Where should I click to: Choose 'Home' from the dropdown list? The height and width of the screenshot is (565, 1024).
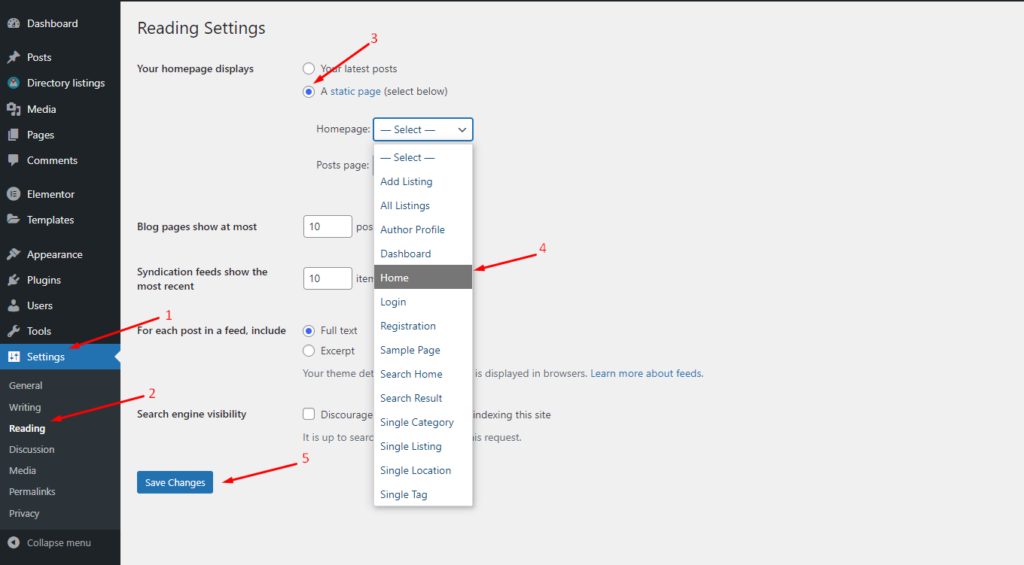pyautogui.click(x=422, y=278)
